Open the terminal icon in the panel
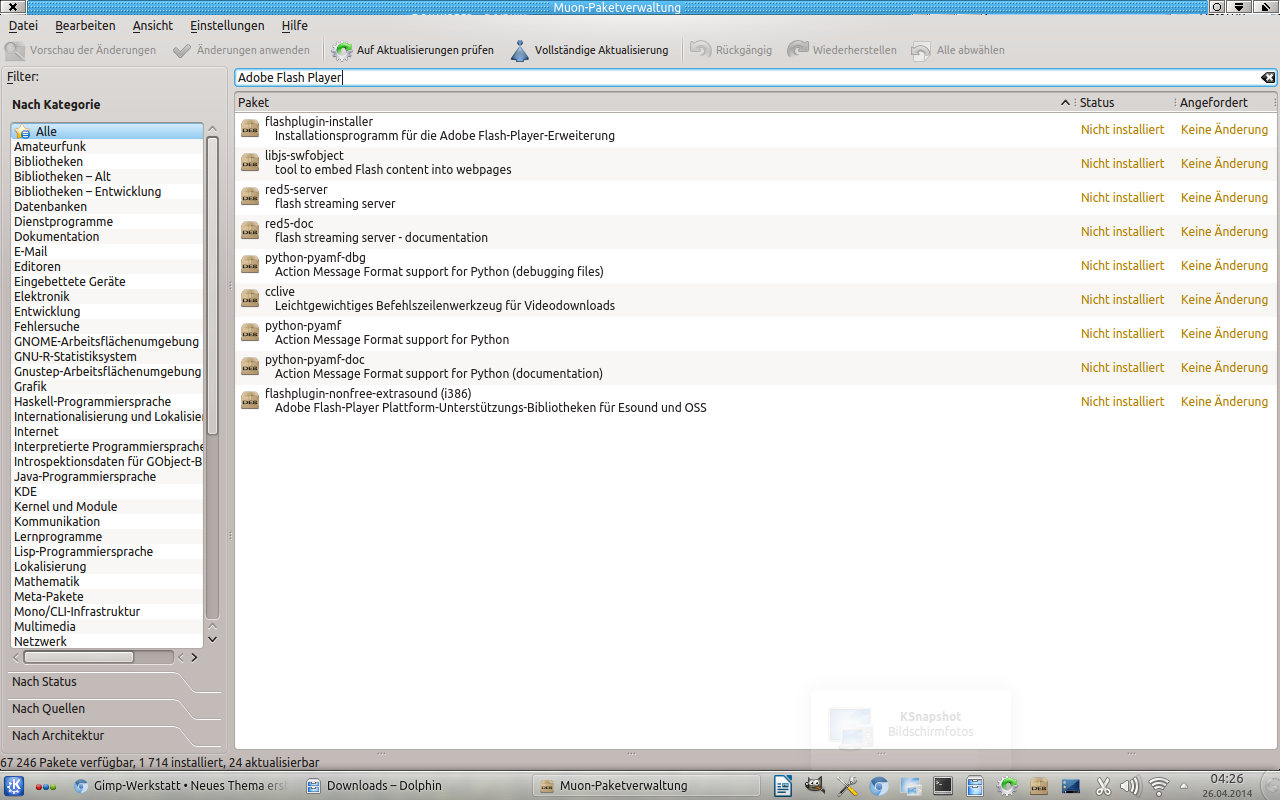Image resolution: width=1280 pixels, height=800 pixels. pos(943,786)
